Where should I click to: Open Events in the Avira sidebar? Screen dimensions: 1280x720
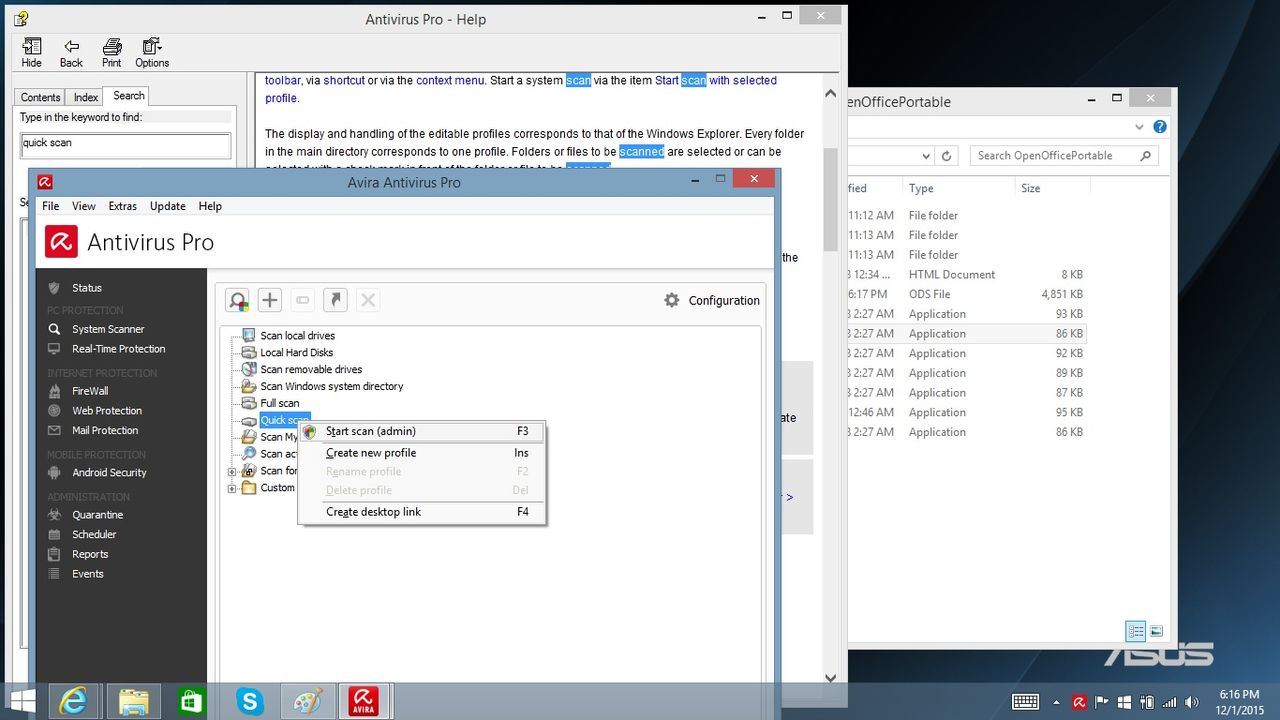pos(87,574)
